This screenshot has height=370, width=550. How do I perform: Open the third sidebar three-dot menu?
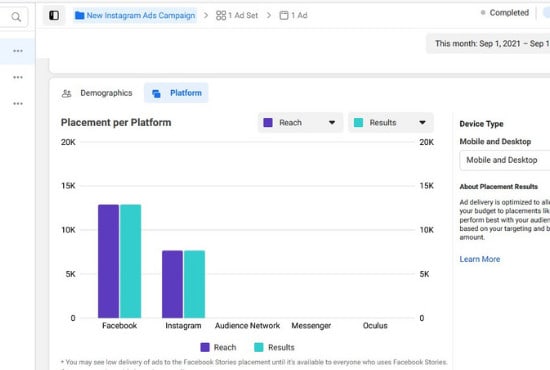(18, 103)
